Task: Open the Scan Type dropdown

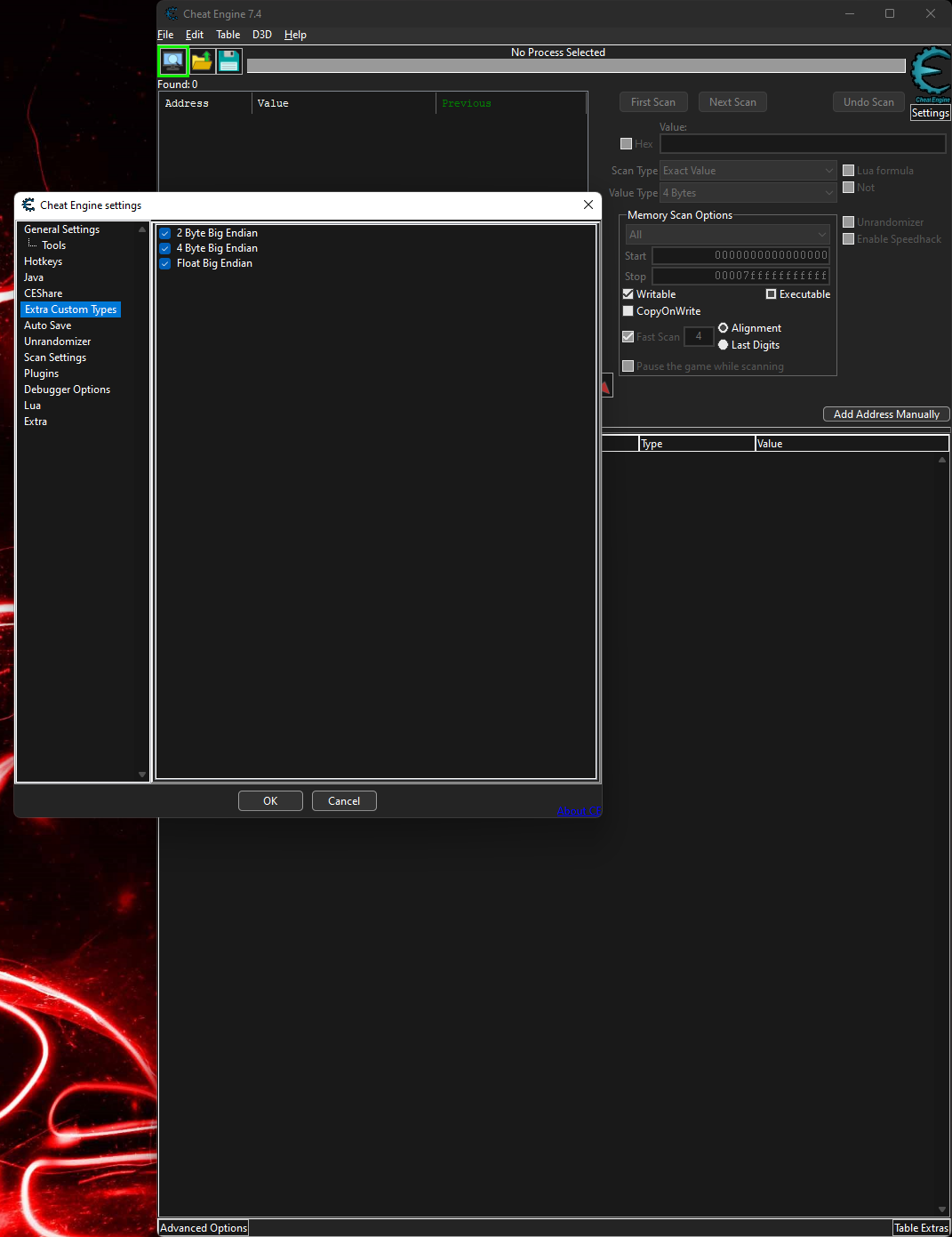Action: [x=748, y=171]
